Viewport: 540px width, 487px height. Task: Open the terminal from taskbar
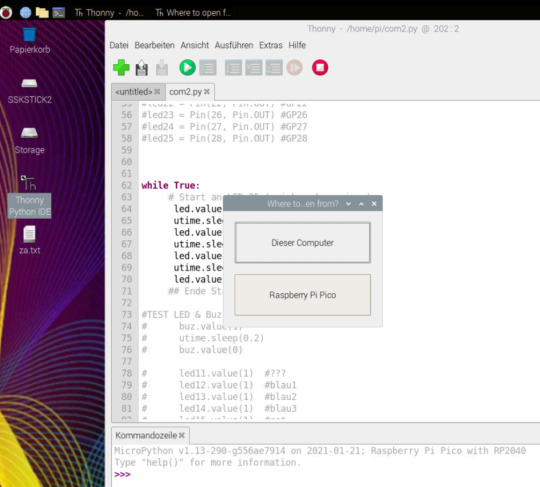coord(59,13)
